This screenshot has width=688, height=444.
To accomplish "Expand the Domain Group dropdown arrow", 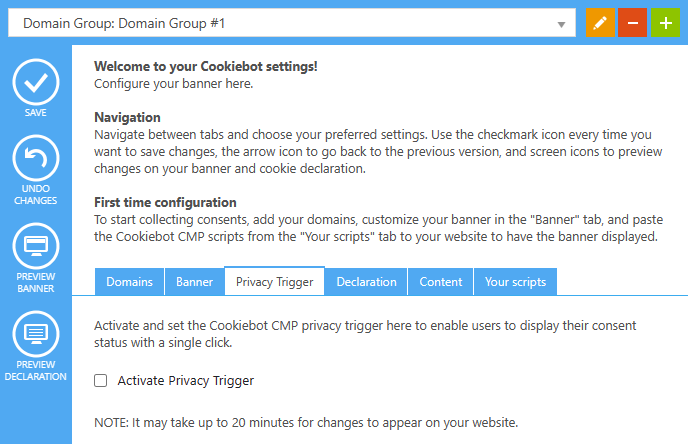I will (x=561, y=25).
